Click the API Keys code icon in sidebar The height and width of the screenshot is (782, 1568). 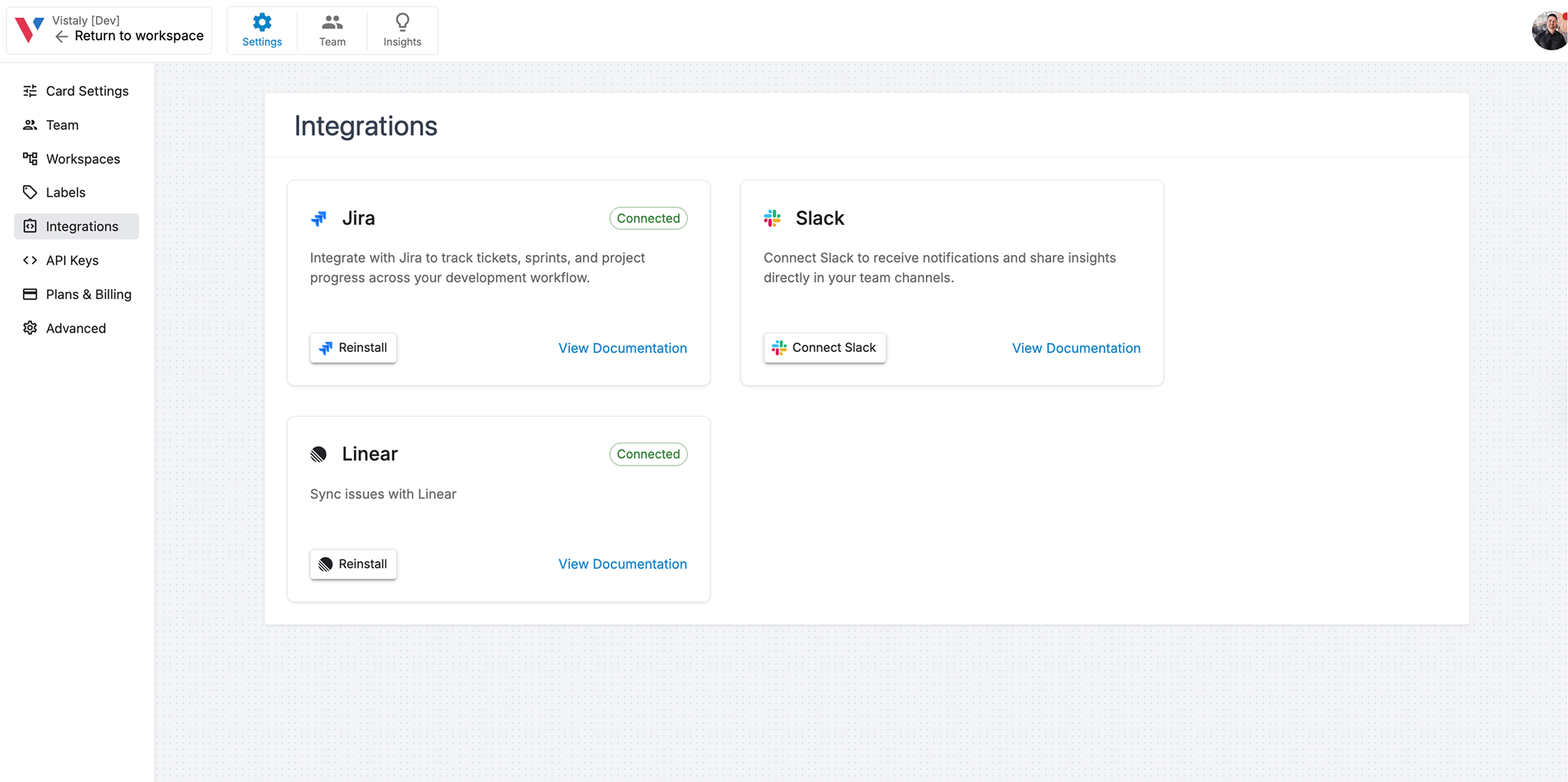pyautogui.click(x=30, y=260)
